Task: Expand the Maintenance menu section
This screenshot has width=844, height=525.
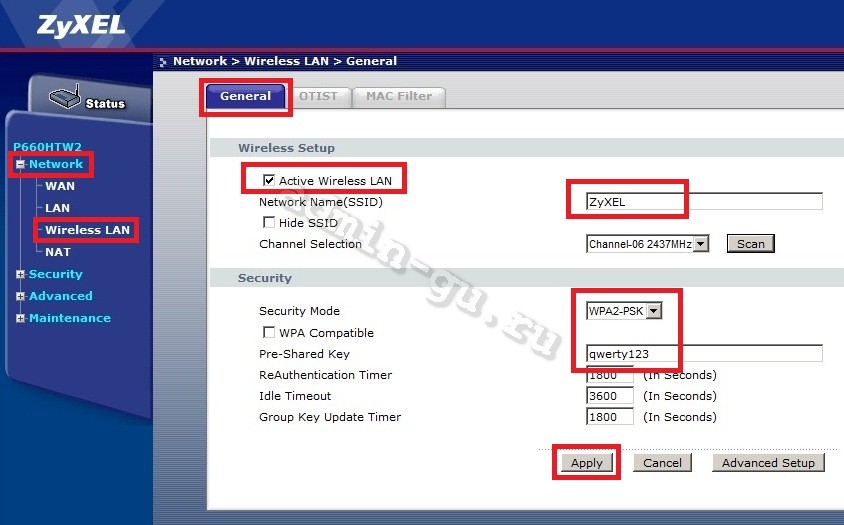Action: pyautogui.click(x=20, y=318)
